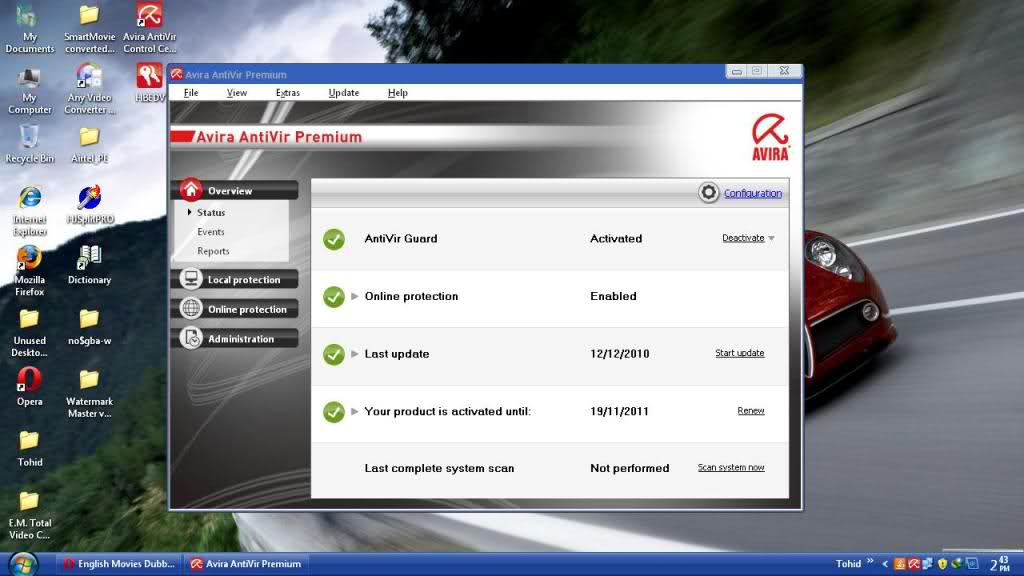The image size is (1024, 576).
Task: Click the Start update link
Action: 739,353
